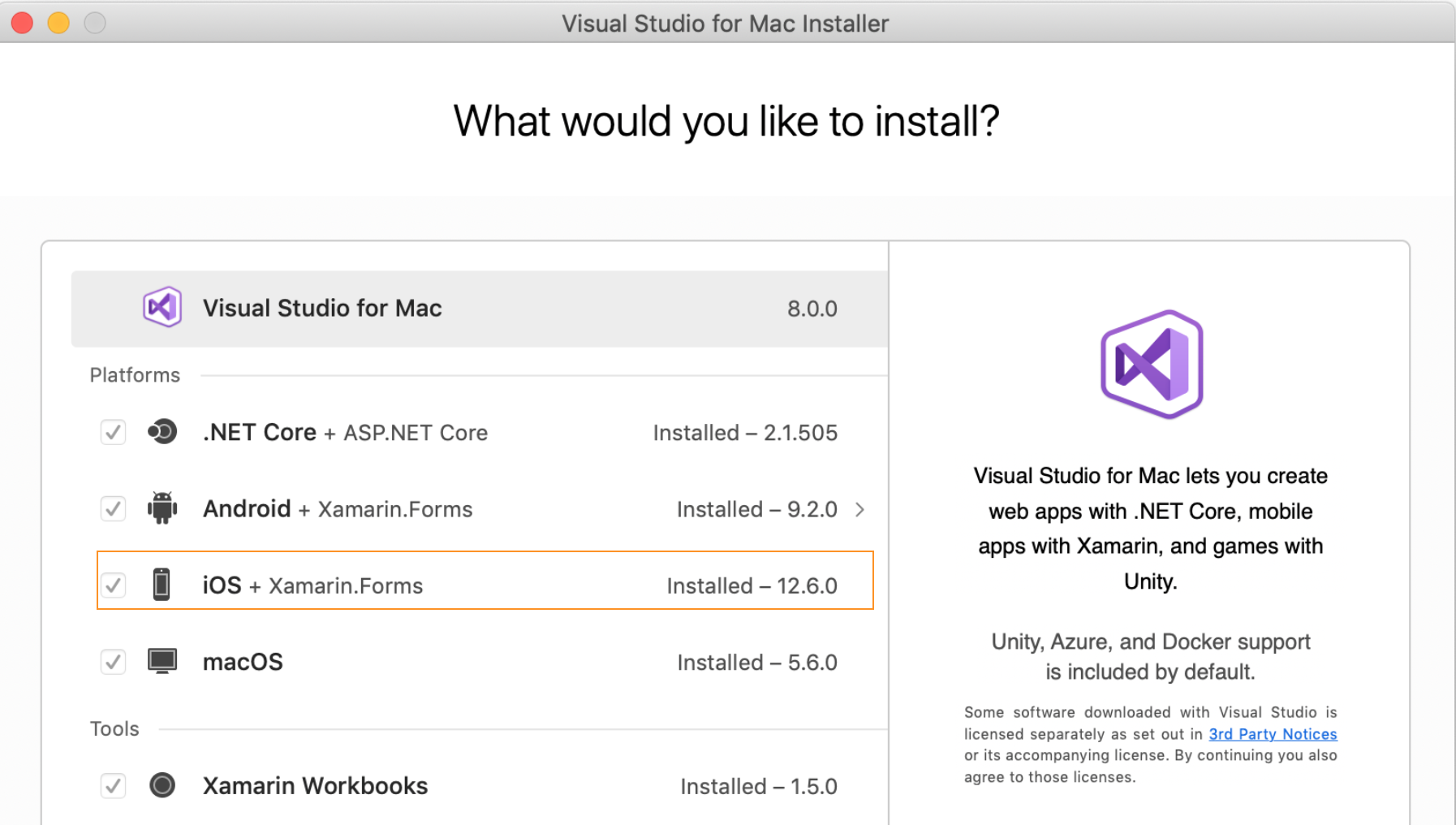
Task: Click Installed – 1.5.0 status
Action: [759, 786]
